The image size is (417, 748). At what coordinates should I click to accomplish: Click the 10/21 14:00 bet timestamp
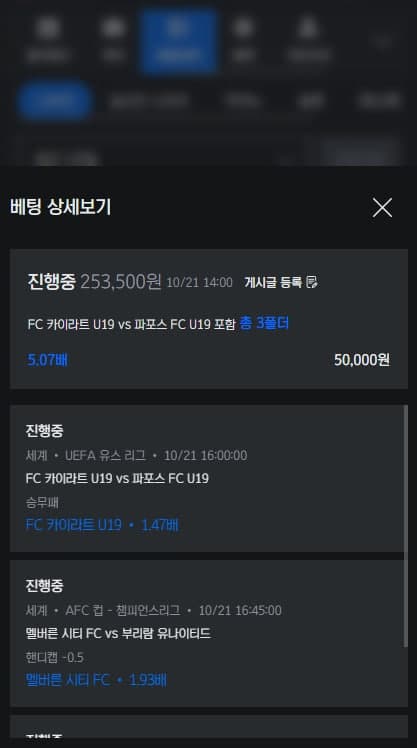(199, 282)
